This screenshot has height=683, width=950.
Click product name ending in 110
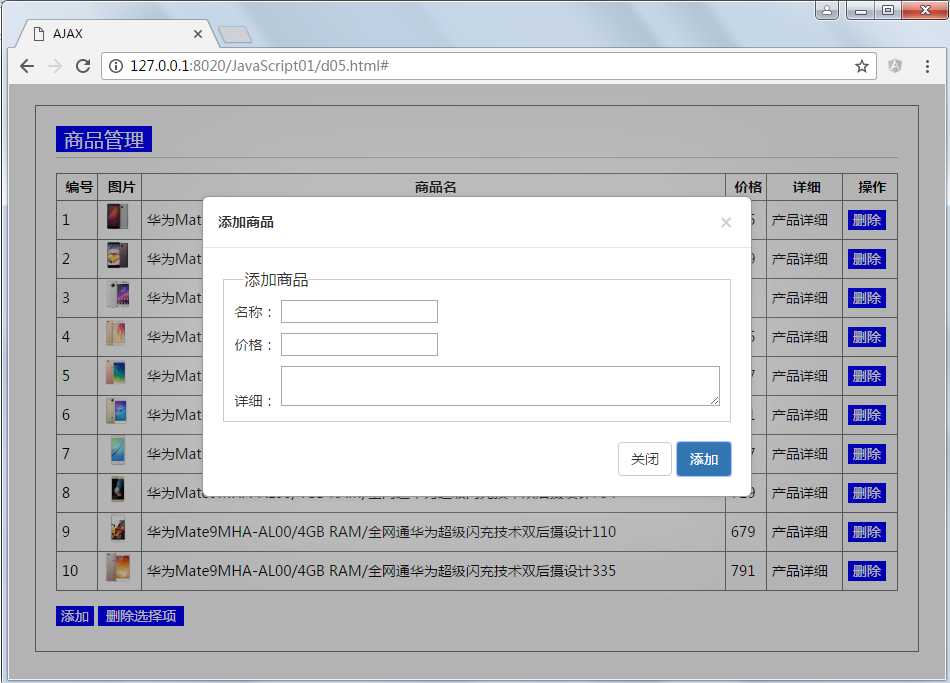[x=381, y=532]
